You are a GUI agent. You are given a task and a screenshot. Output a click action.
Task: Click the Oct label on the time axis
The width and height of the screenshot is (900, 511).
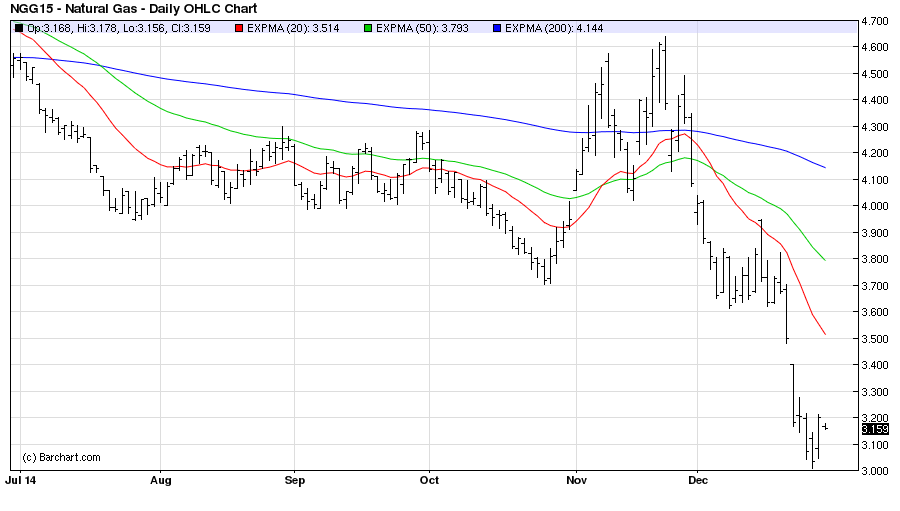428,480
